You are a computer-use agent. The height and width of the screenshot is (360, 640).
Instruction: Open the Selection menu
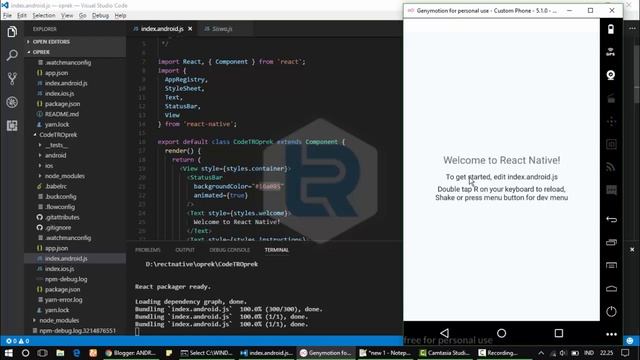[44, 16]
